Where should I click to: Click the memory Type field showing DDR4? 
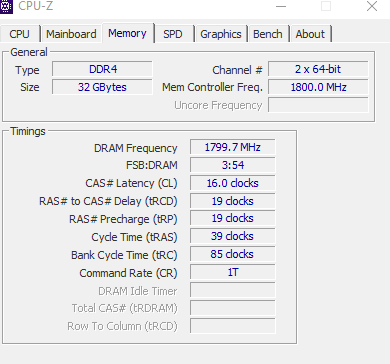tap(102, 69)
